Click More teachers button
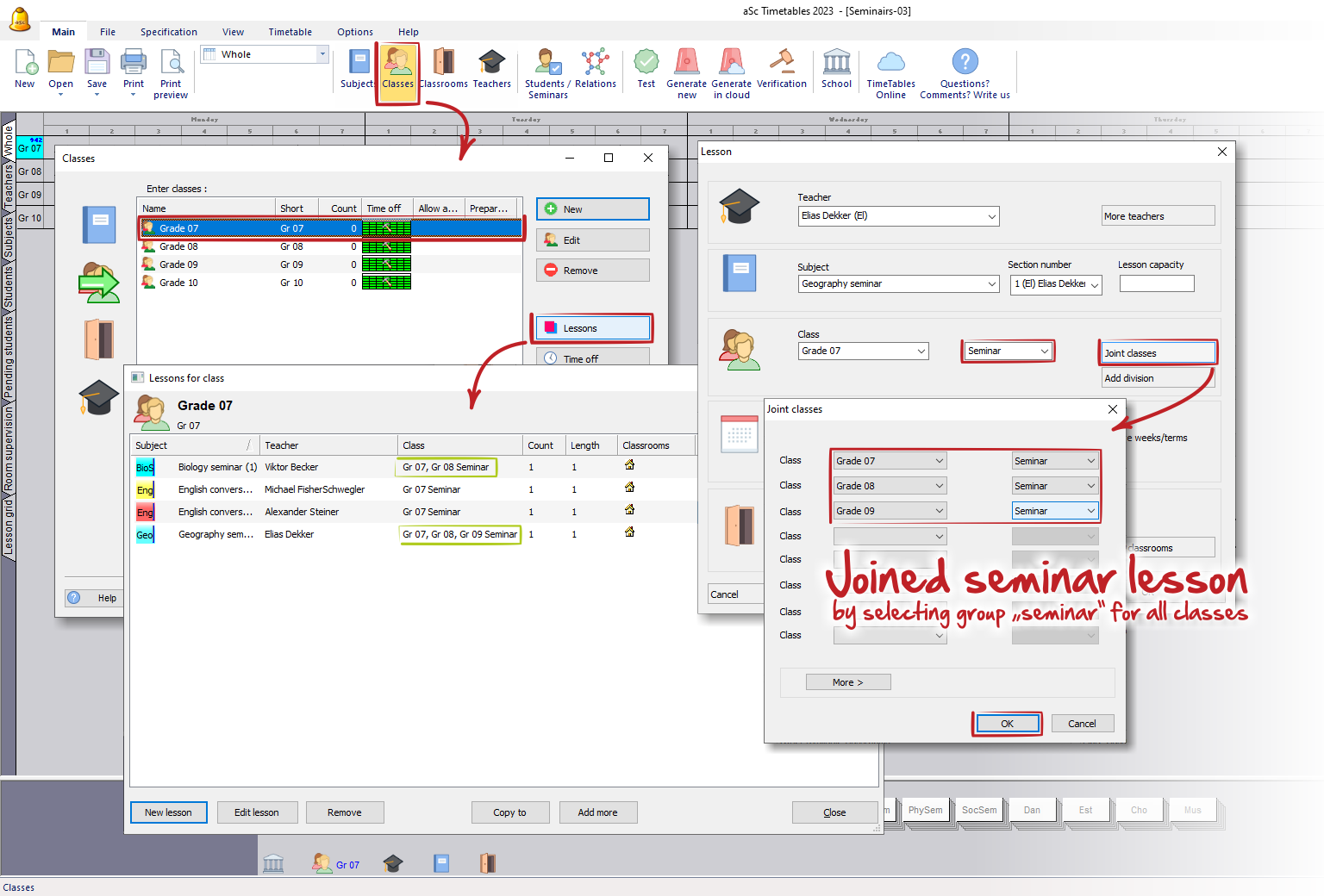Viewport: 1324px width, 896px height. (x=1158, y=216)
